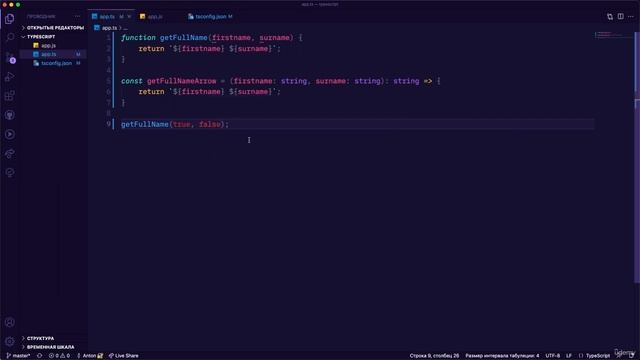Open the Live Share view in activity bar
This screenshot has height=360, width=640.
(9, 153)
